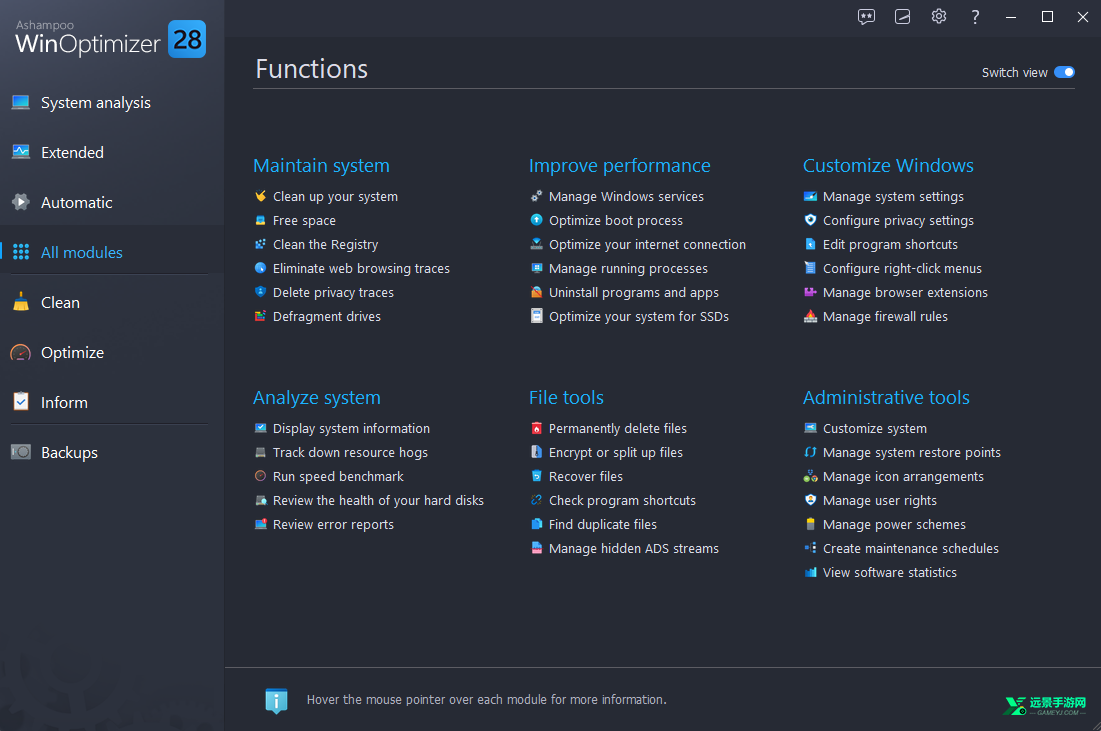Click the help question mark icon
The width and height of the screenshot is (1101, 731).
[975, 17]
